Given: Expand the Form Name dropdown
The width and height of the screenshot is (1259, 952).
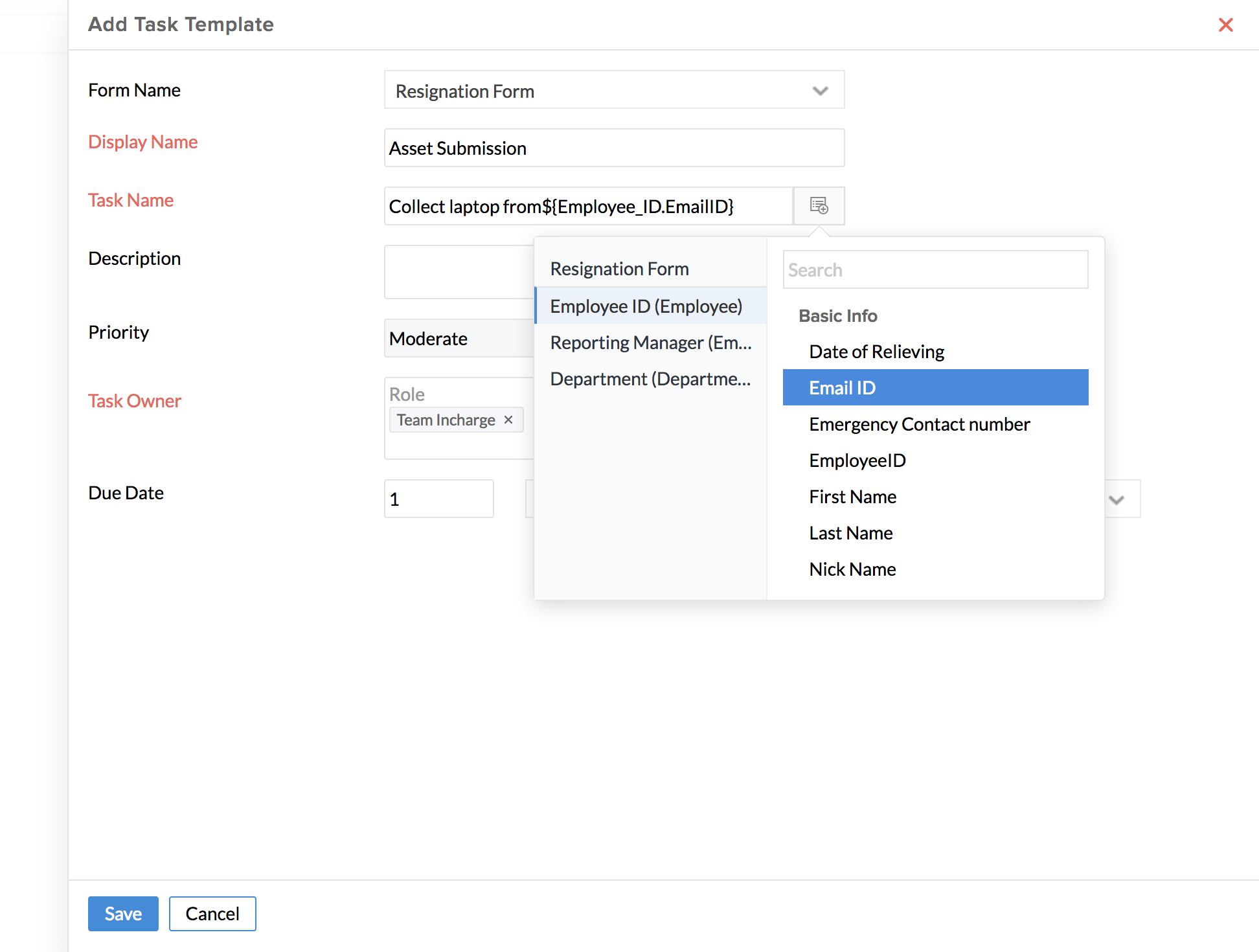Looking at the screenshot, I should [x=820, y=91].
